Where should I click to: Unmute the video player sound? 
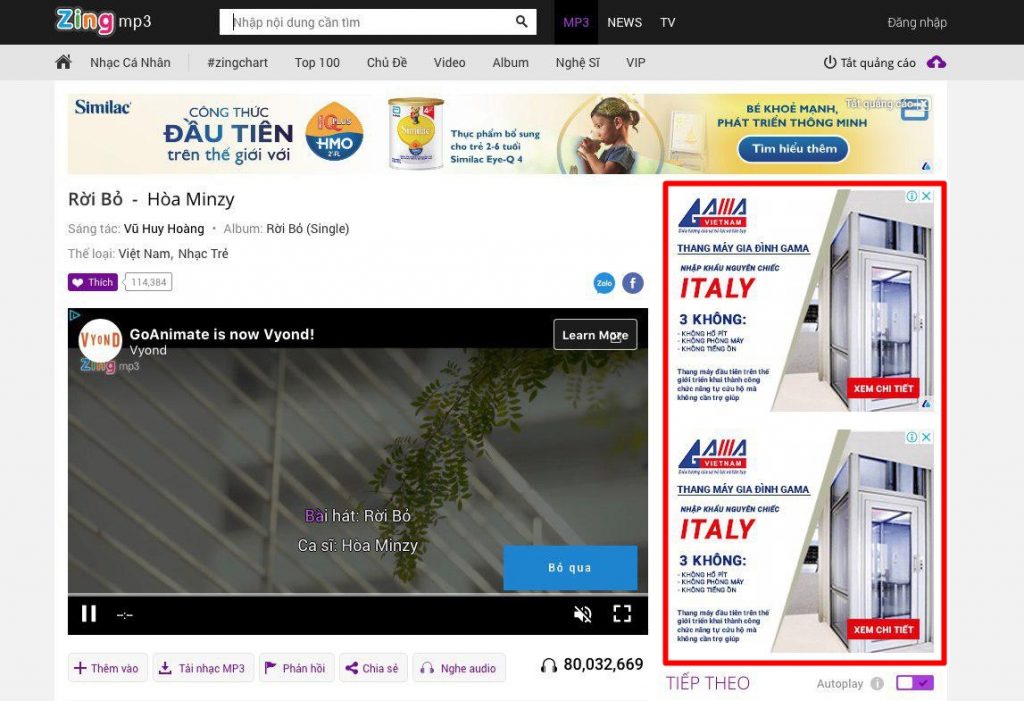click(x=583, y=613)
